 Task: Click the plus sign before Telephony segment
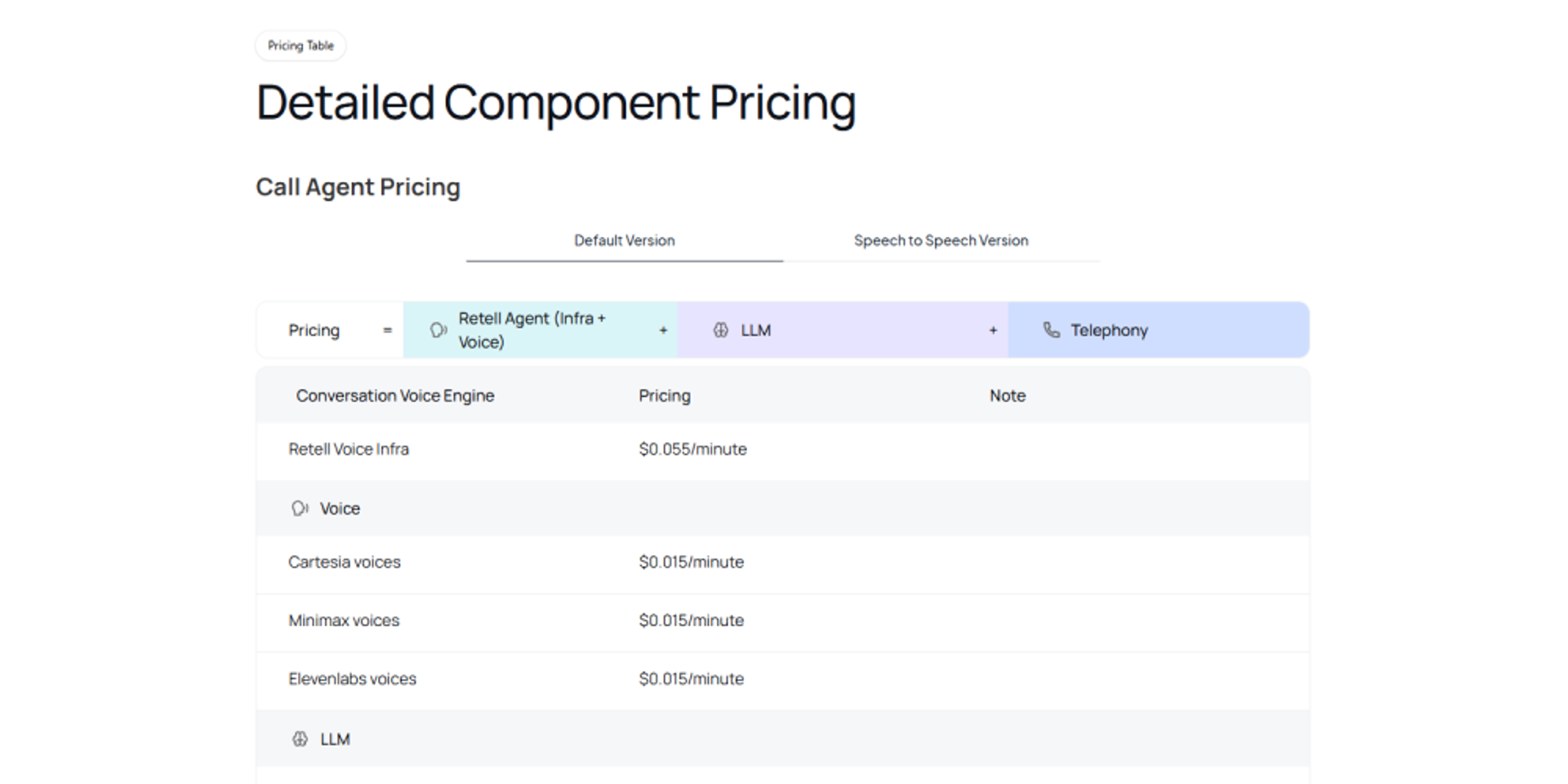(993, 330)
